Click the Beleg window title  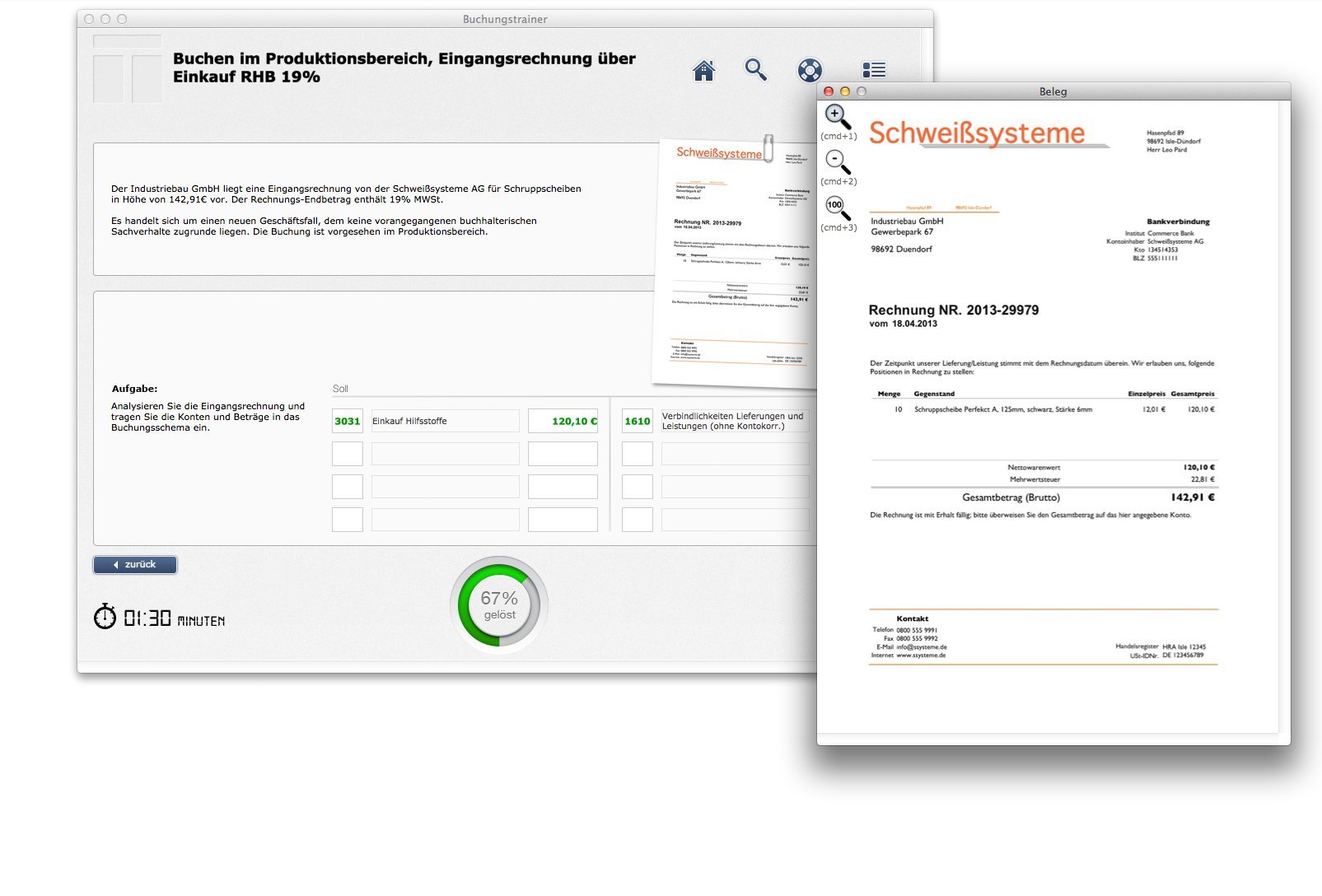tap(1053, 91)
